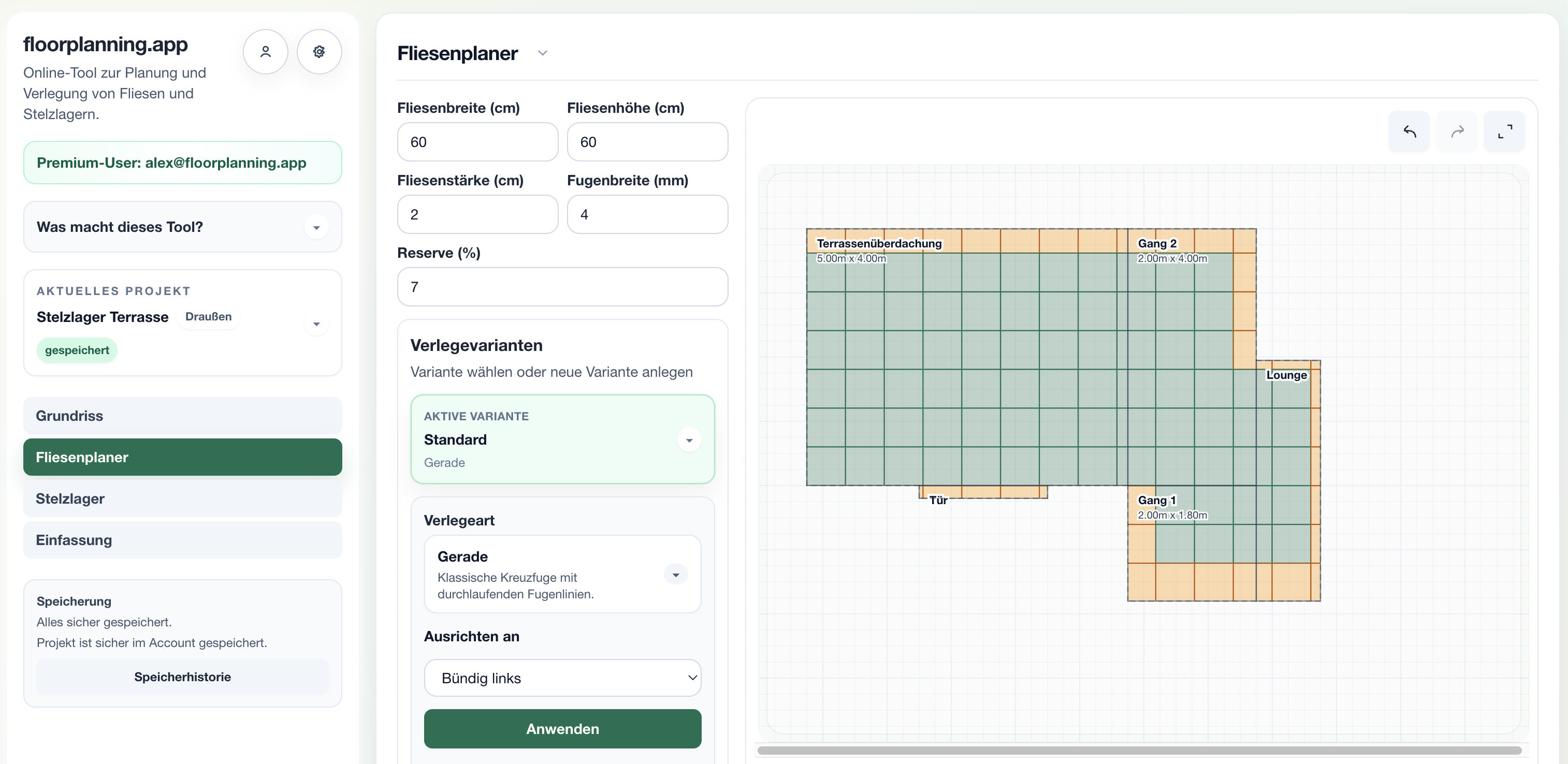1568x764 pixels.
Task: Click the gespeichert status badge
Action: (x=77, y=350)
